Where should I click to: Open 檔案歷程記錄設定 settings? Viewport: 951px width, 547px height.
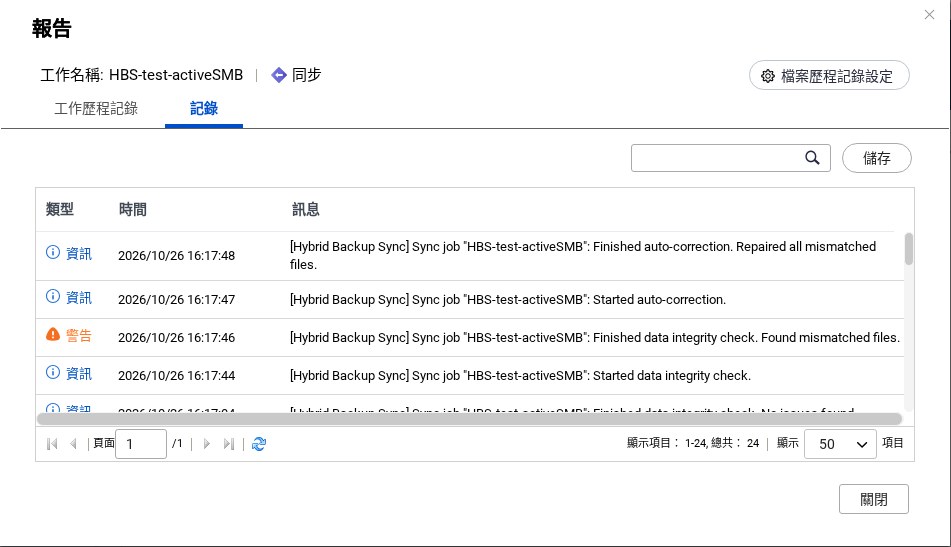(x=829, y=76)
